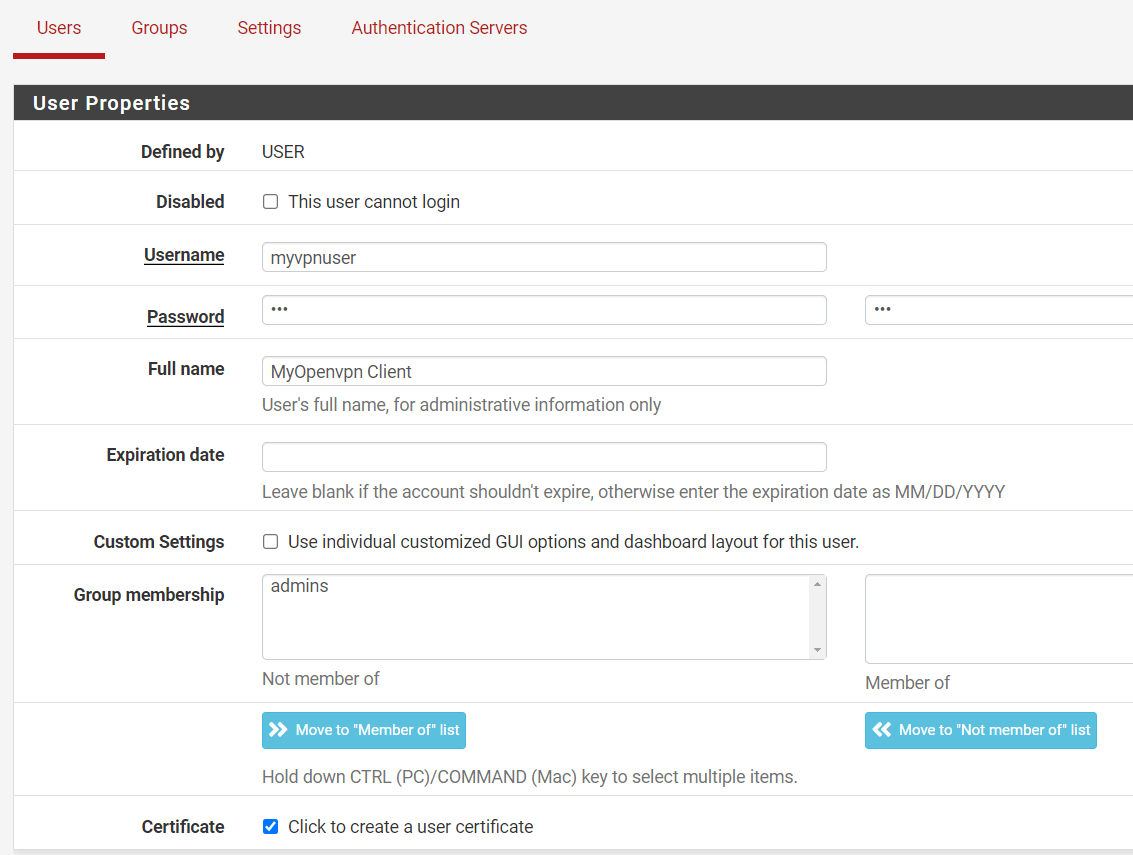Click the password confirmation field
This screenshot has width=1133, height=855.
pos(1000,310)
